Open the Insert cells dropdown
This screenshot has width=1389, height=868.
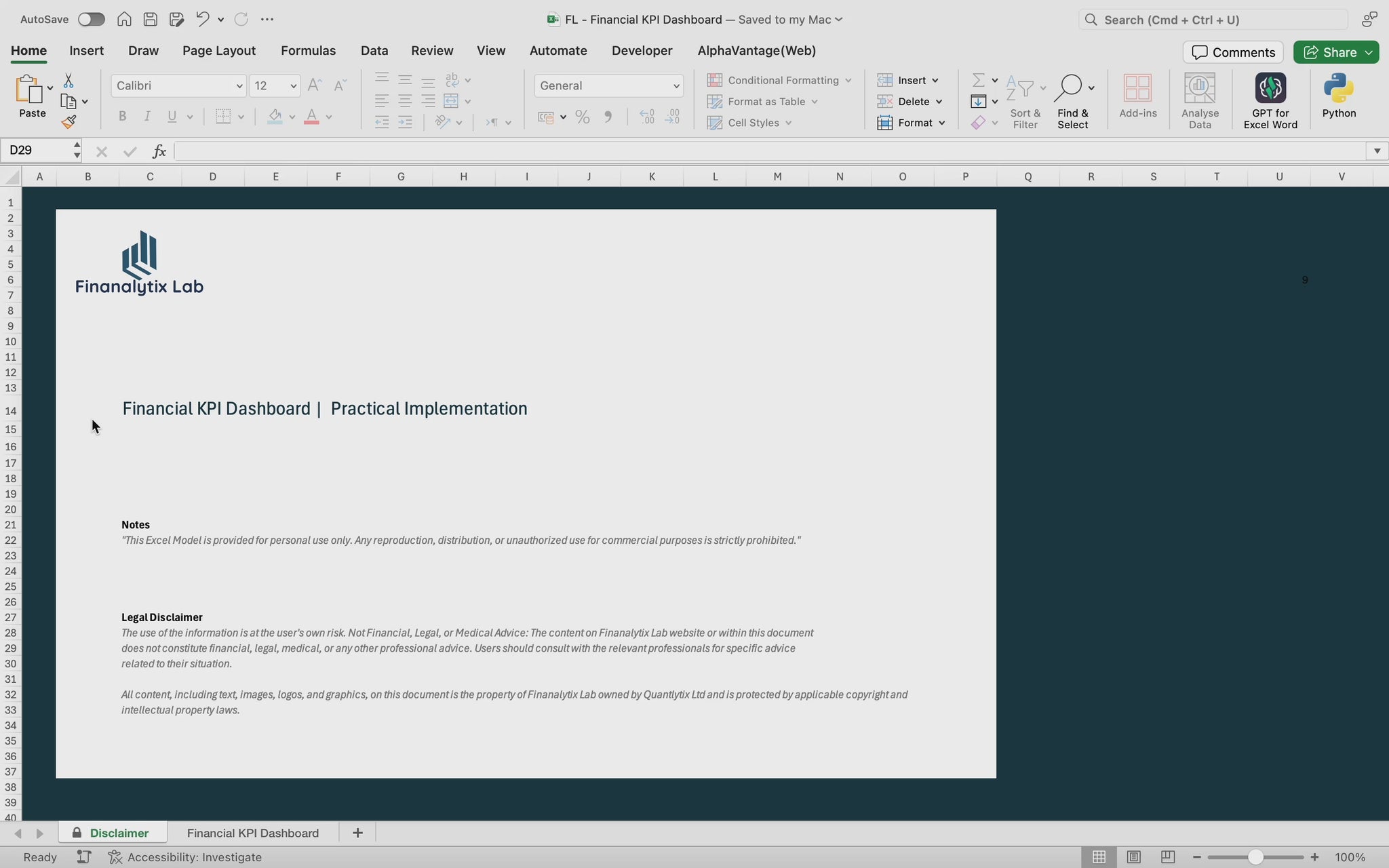(x=907, y=80)
